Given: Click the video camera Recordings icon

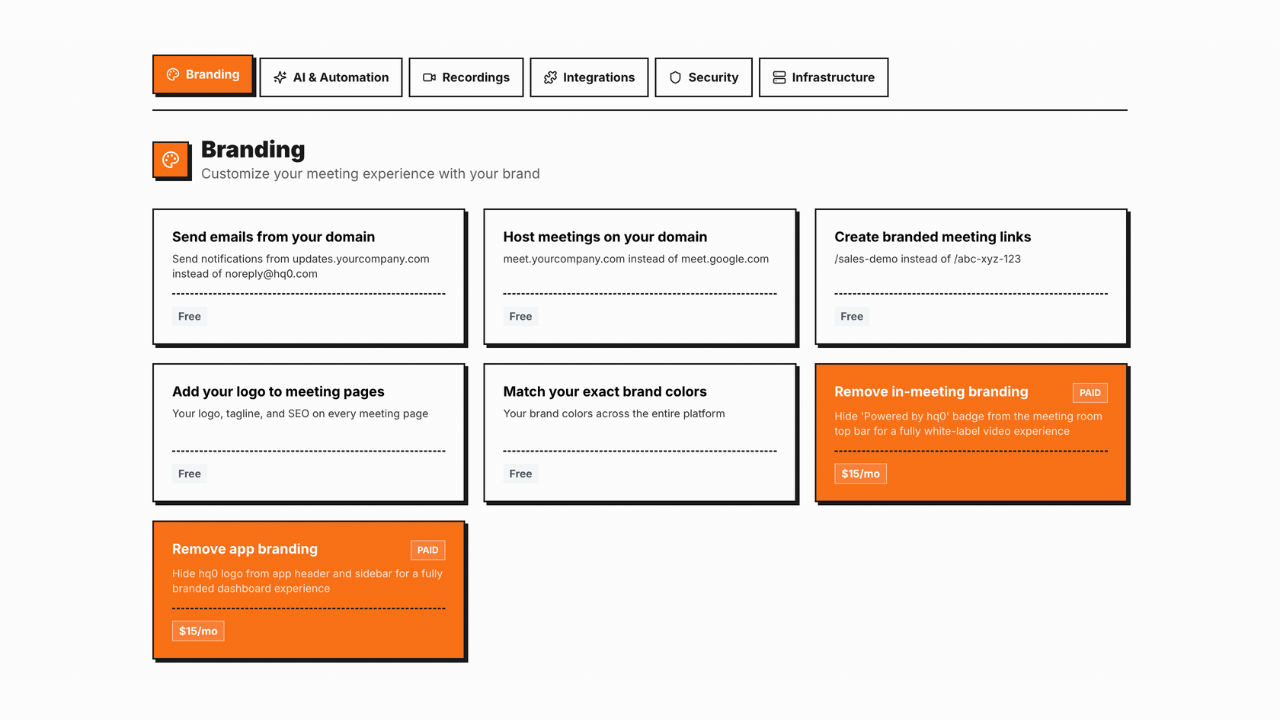Looking at the screenshot, I should click(x=429, y=77).
